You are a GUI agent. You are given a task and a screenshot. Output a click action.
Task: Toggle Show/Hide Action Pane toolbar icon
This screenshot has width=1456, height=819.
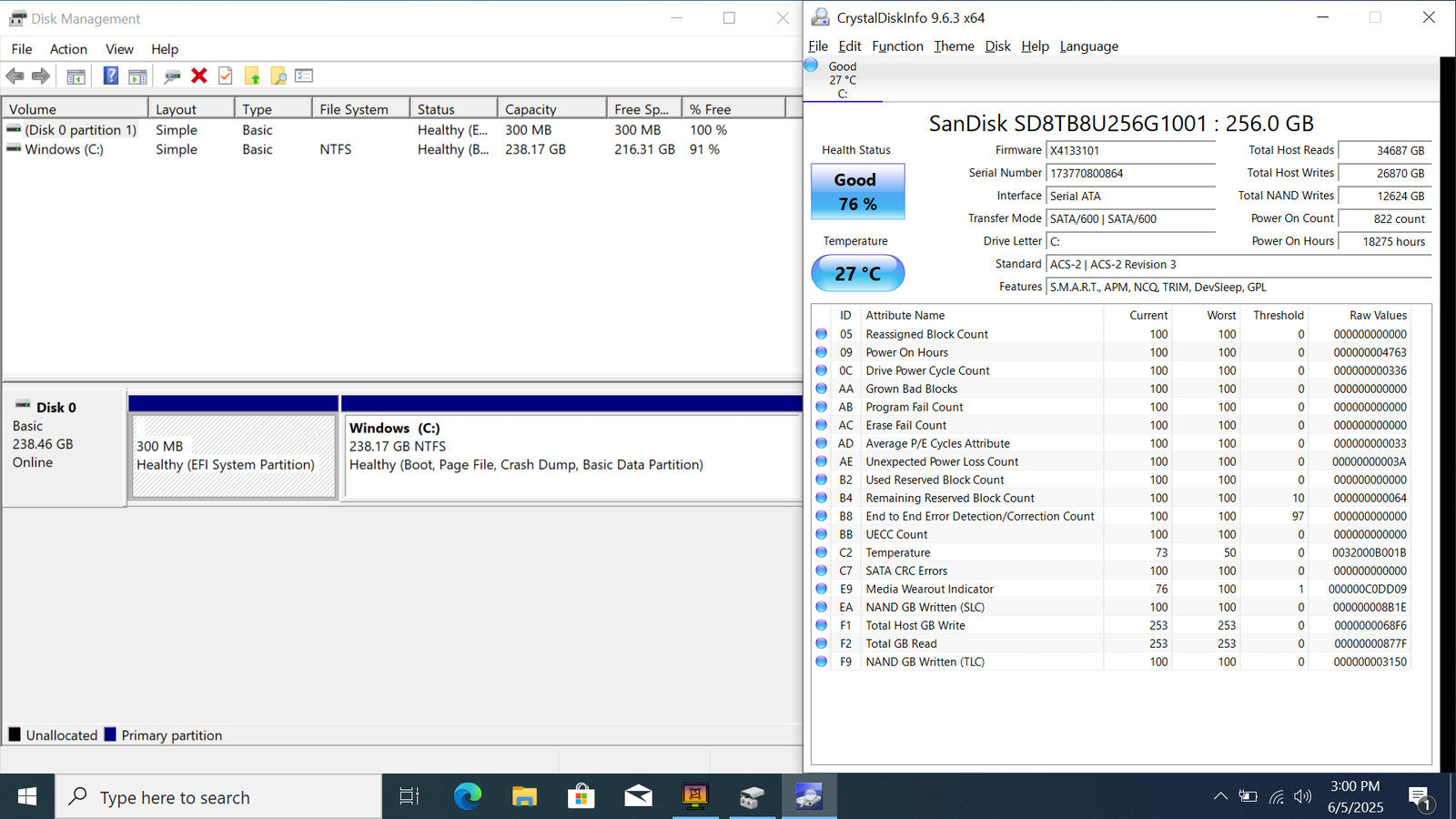click(137, 76)
